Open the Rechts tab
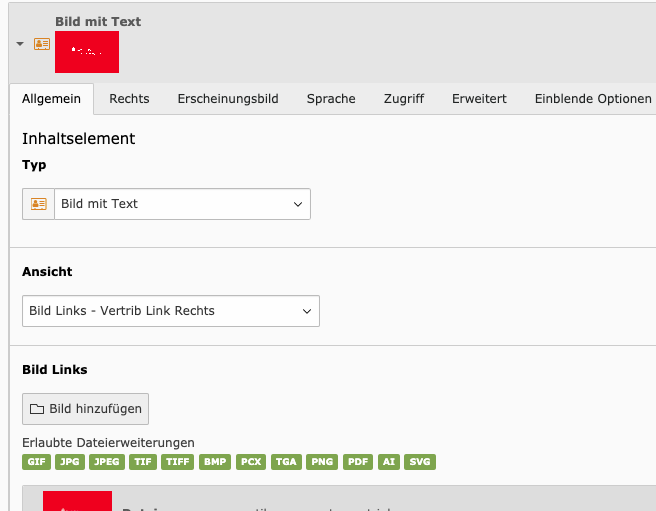The width and height of the screenshot is (656, 511). pos(129,99)
